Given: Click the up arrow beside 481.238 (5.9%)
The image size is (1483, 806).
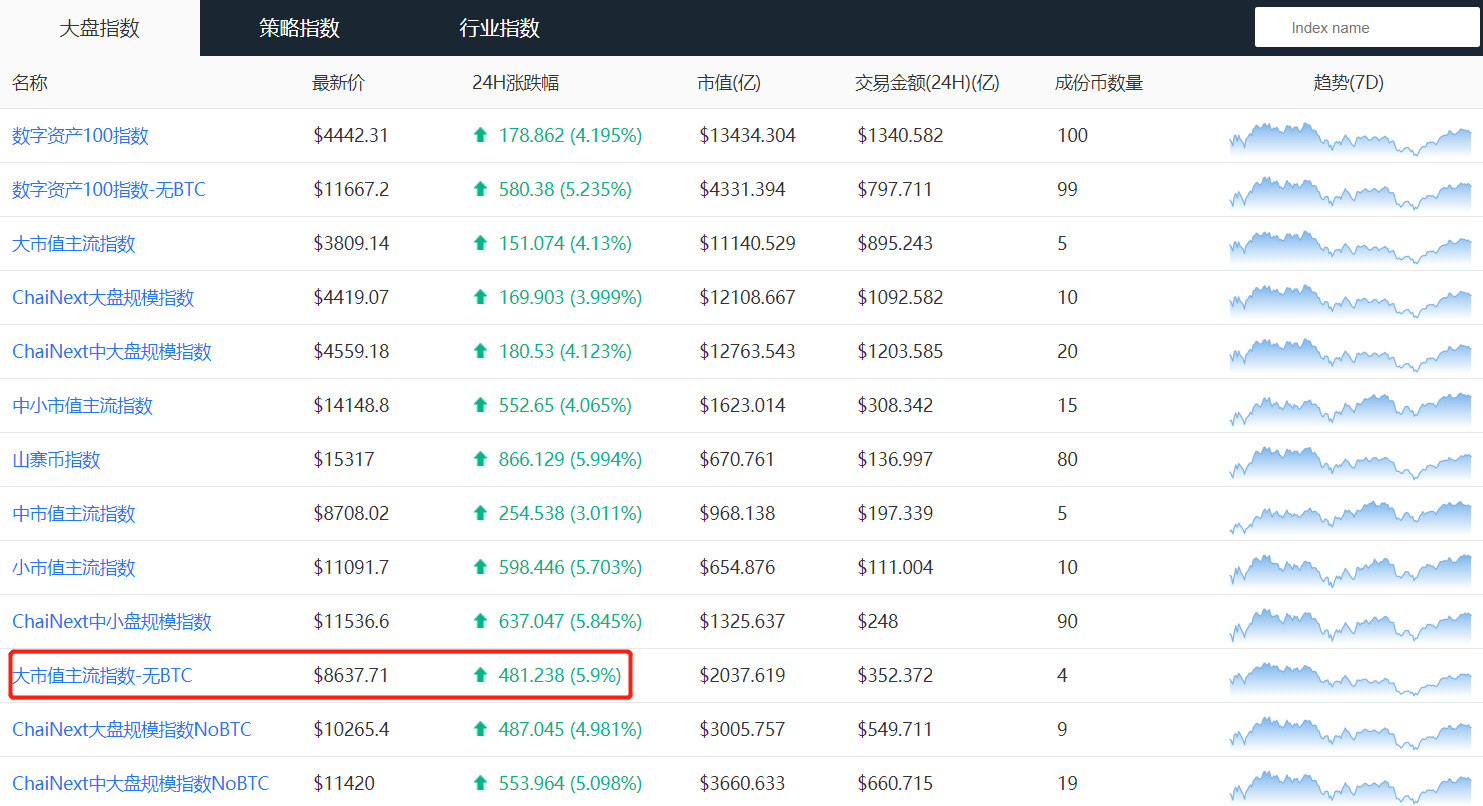Looking at the screenshot, I should click(481, 676).
